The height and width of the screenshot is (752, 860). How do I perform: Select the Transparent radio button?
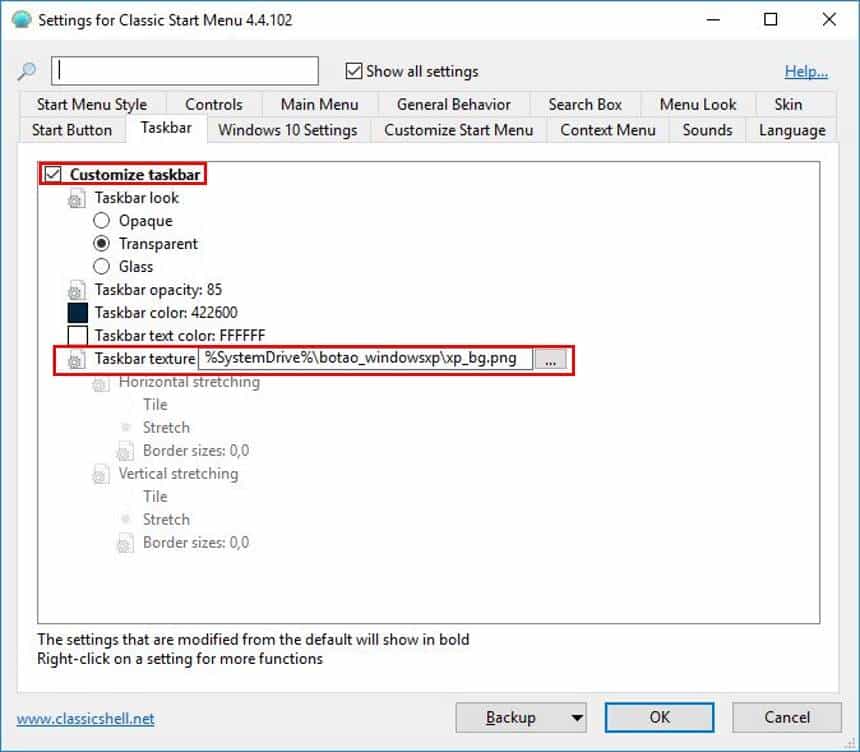(101, 243)
